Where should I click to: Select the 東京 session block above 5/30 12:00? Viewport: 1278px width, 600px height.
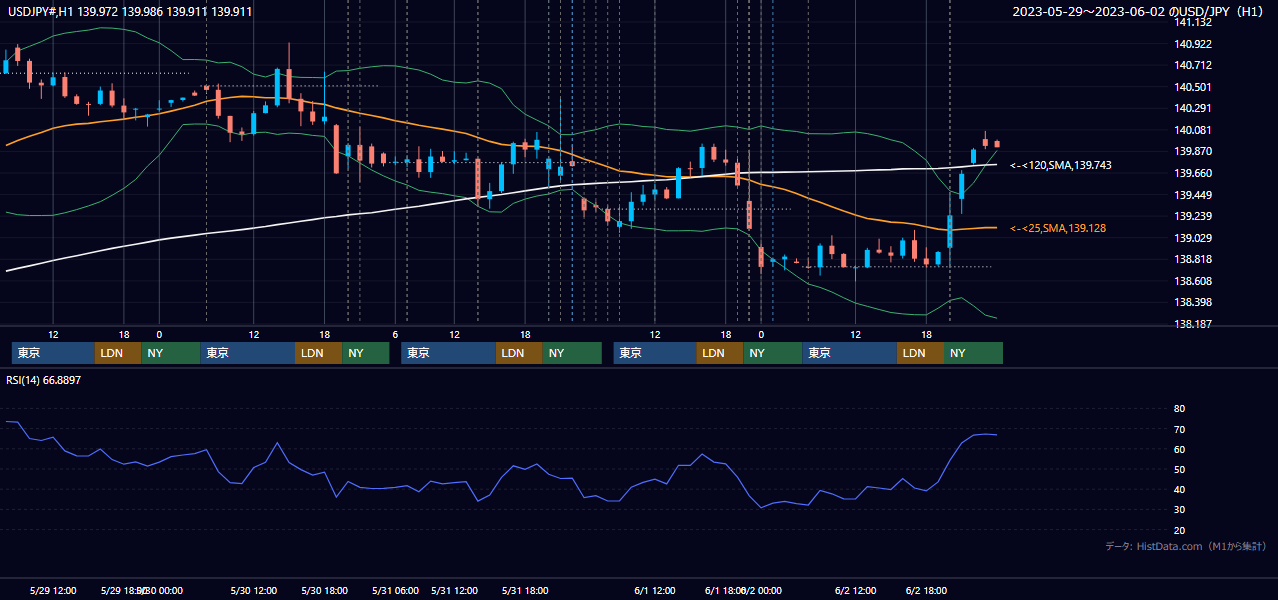tap(247, 353)
